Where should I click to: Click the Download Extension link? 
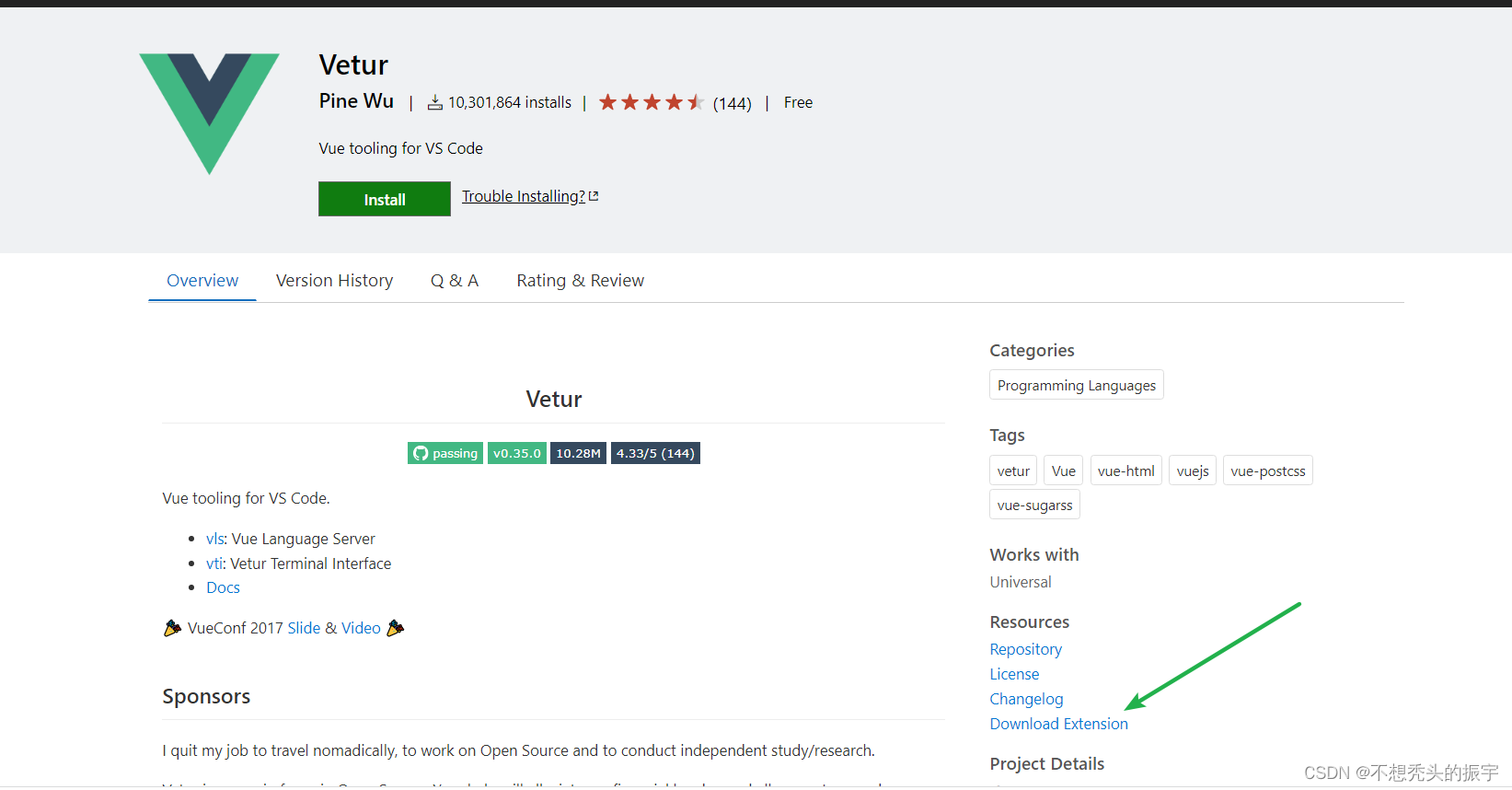point(1058,724)
